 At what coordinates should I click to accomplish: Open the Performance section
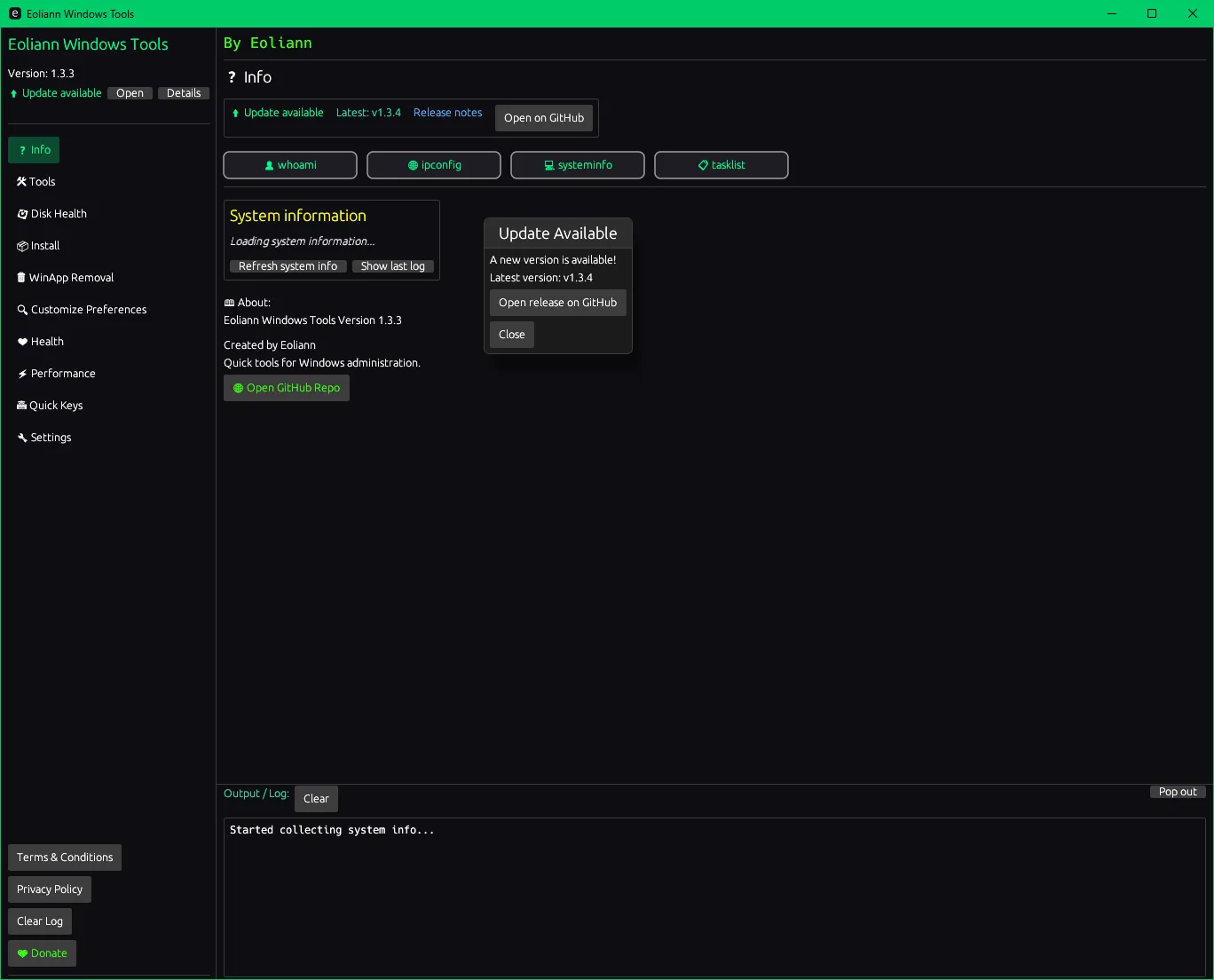(57, 374)
